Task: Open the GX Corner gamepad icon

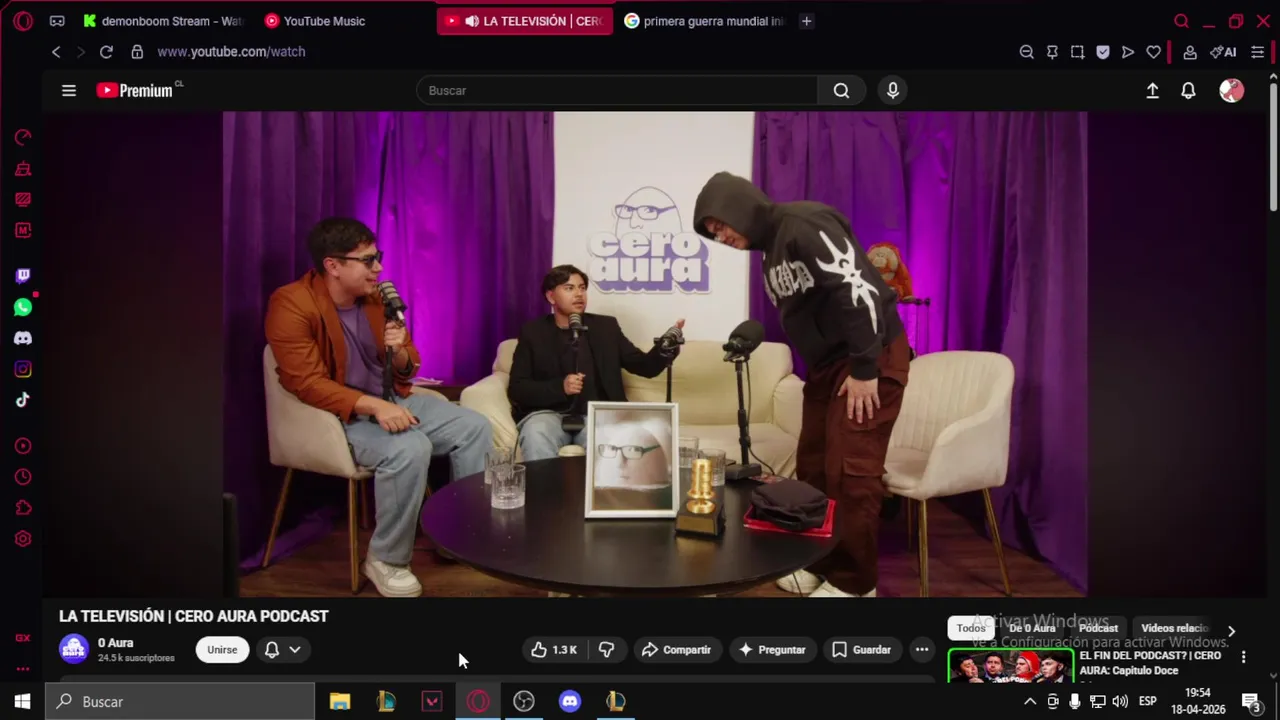Action: coord(57,21)
